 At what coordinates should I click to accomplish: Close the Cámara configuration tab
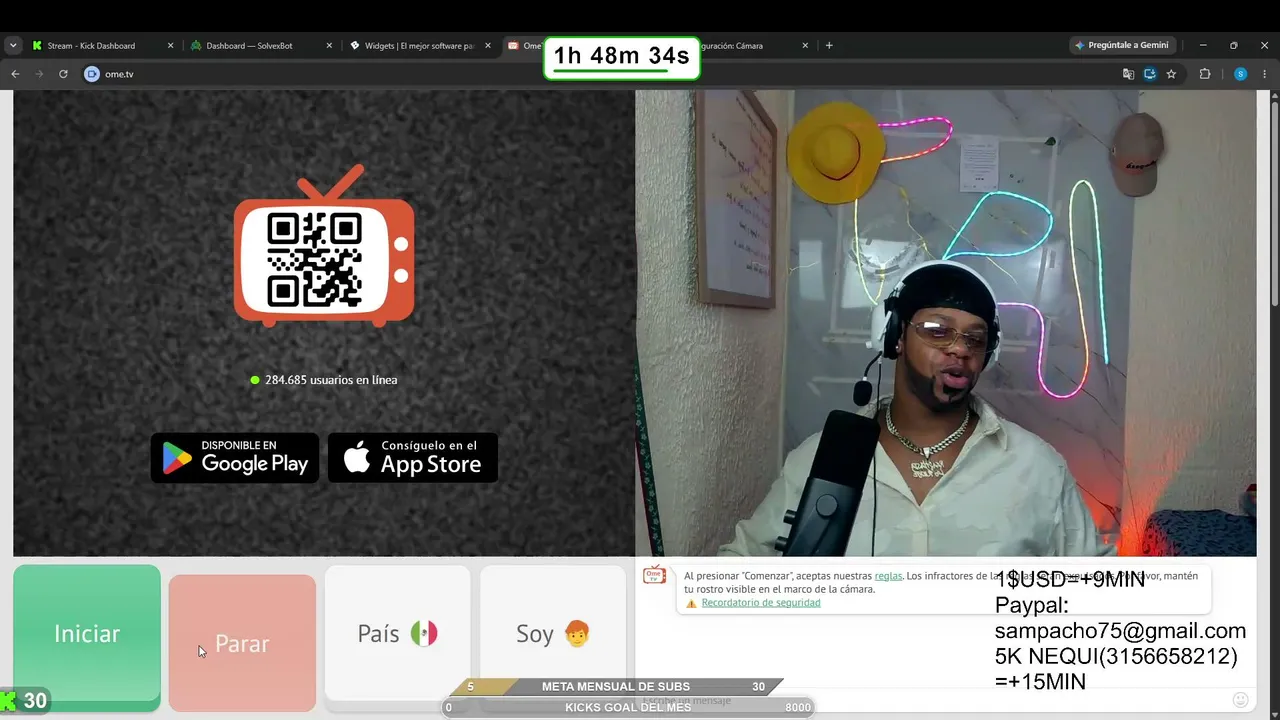click(805, 46)
